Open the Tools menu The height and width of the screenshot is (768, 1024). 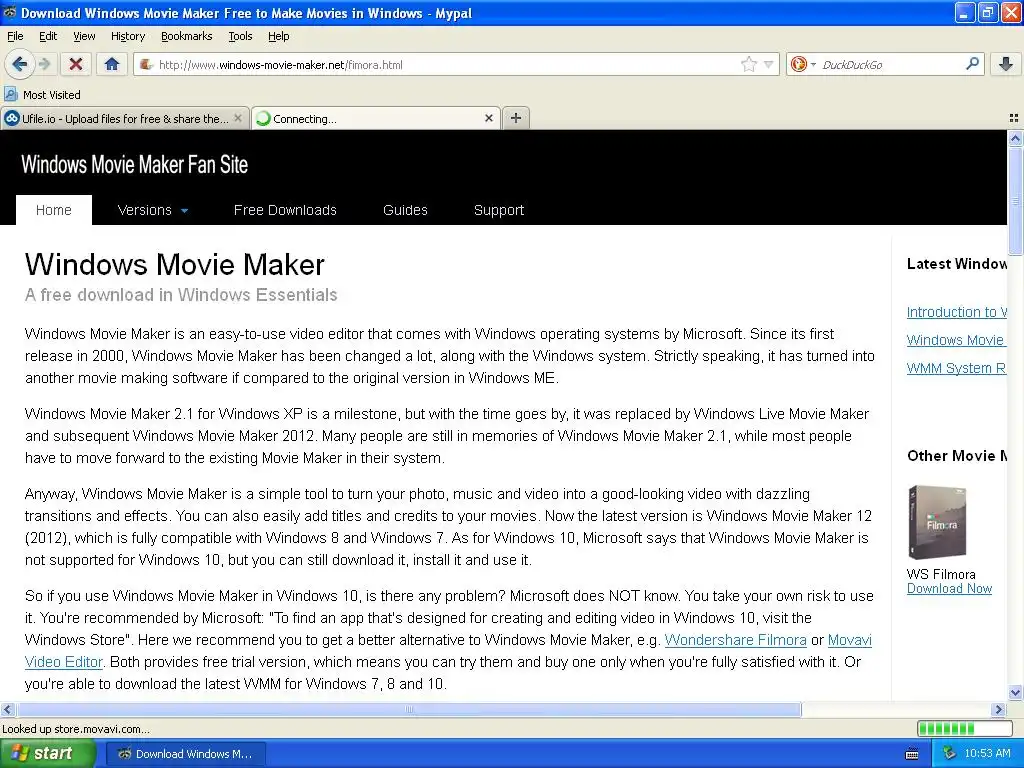tap(240, 36)
